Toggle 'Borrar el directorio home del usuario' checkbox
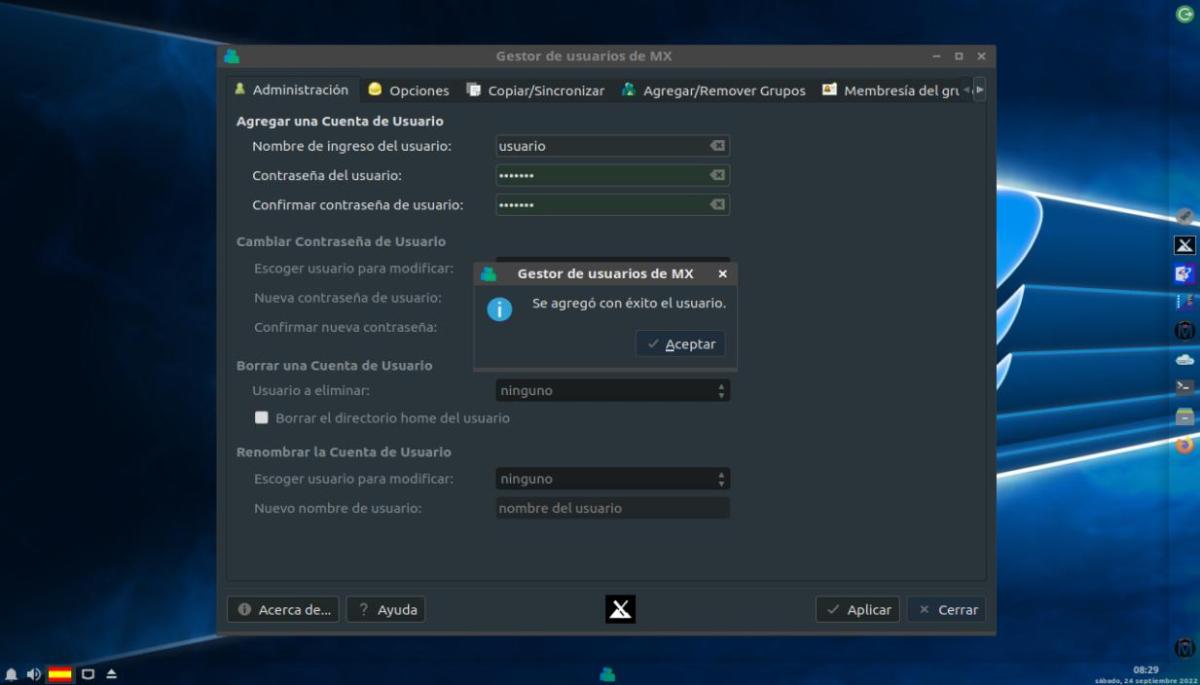This screenshot has height=685, width=1200. [x=262, y=418]
